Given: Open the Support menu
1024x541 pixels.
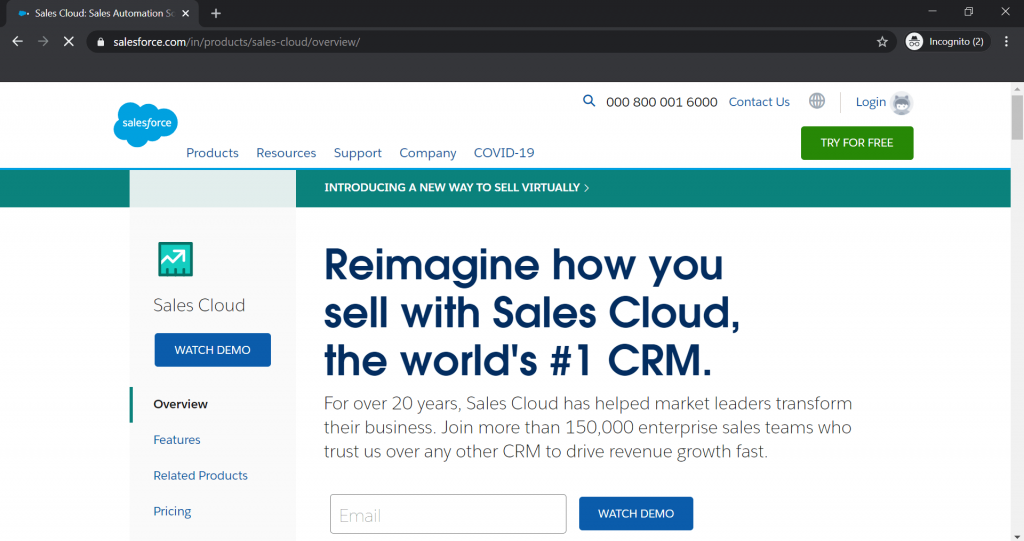Looking at the screenshot, I should coord(357,153).
